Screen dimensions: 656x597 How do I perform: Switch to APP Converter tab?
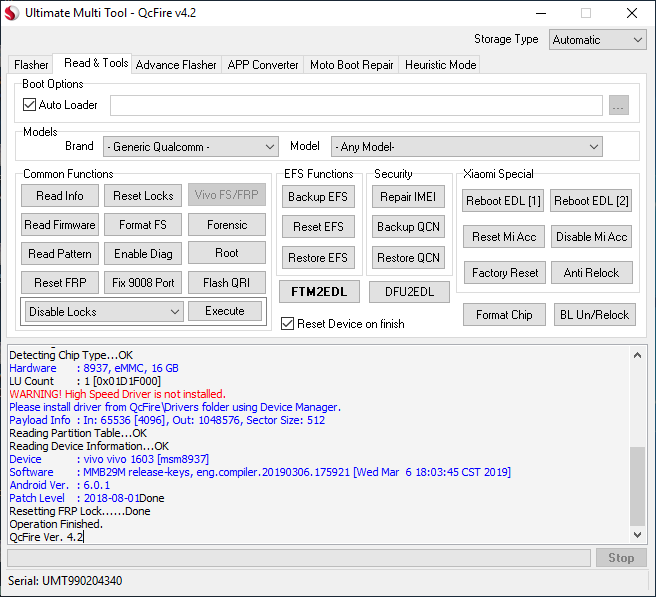(263, 65)
